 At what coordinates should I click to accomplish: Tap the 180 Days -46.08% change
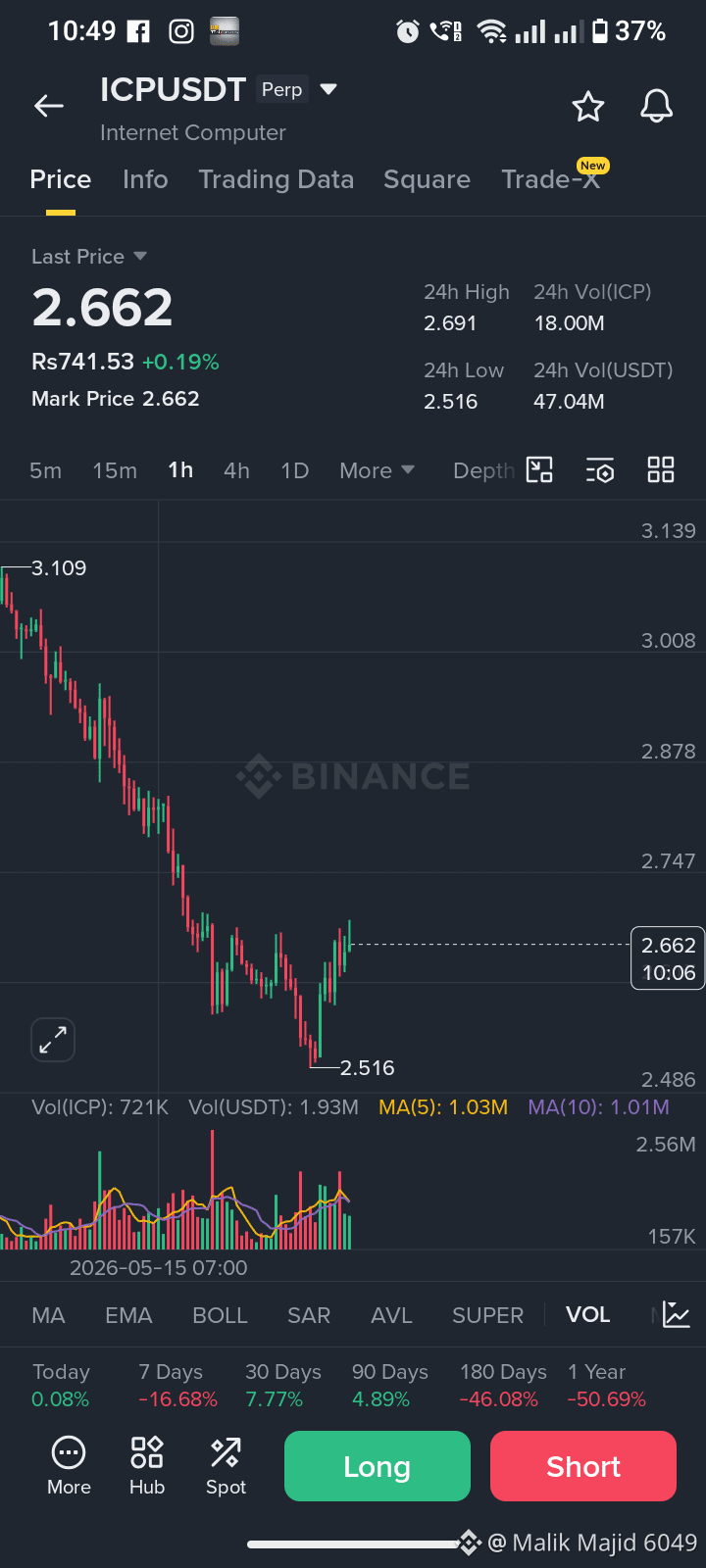[x=503, y=1386]
